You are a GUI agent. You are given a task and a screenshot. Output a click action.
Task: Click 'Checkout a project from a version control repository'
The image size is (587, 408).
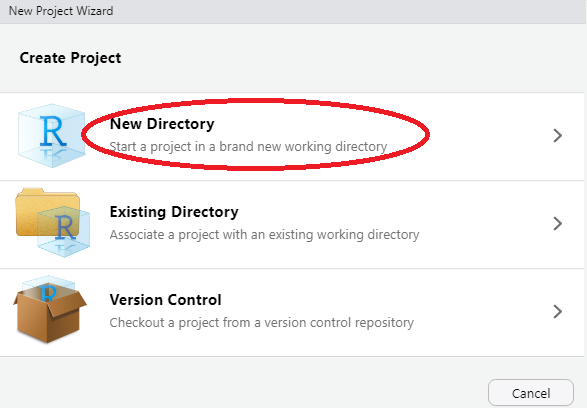coord(262,323)
